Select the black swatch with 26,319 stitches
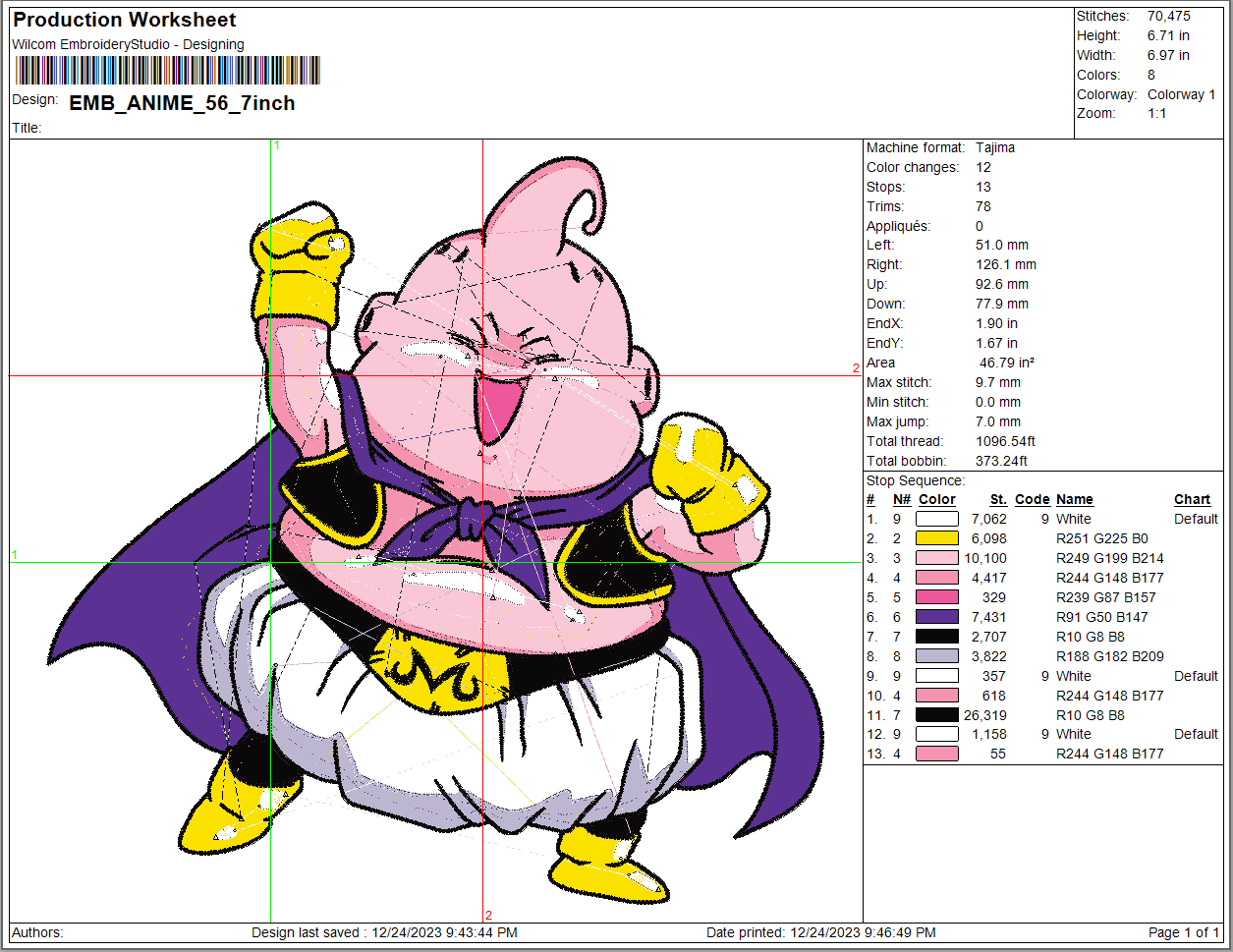This screenshot has height=952, width=1233. click(936, 715)
